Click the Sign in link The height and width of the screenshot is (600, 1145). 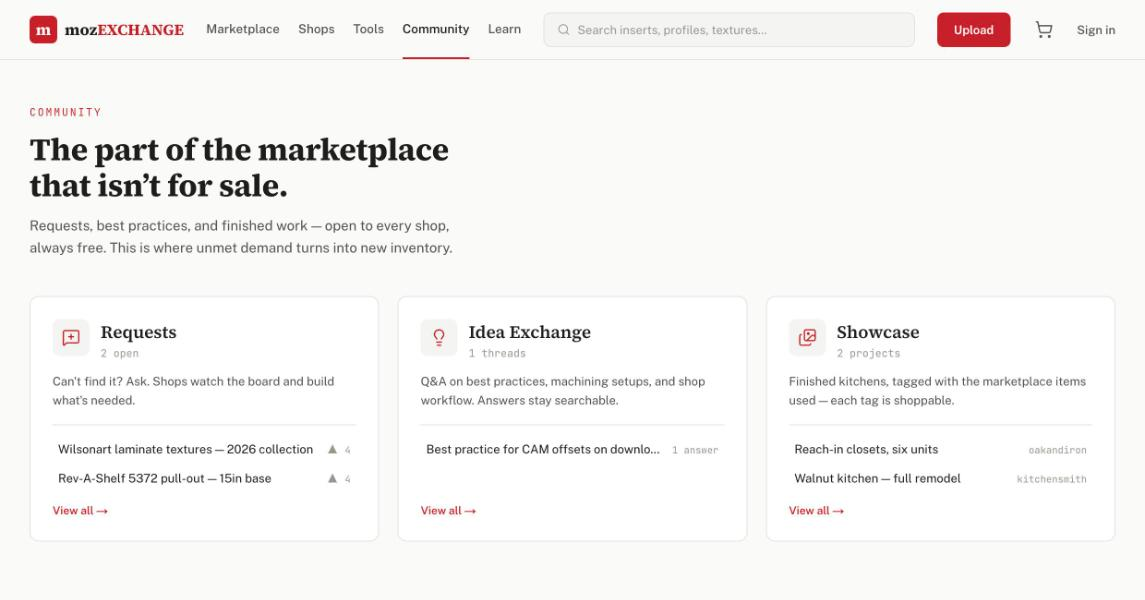(x=1095, y=30)
